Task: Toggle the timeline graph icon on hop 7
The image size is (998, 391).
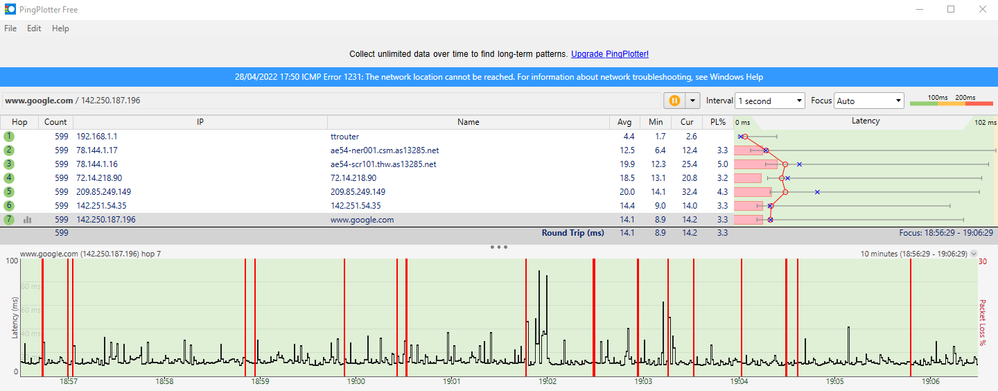Action: click(27, 220)
